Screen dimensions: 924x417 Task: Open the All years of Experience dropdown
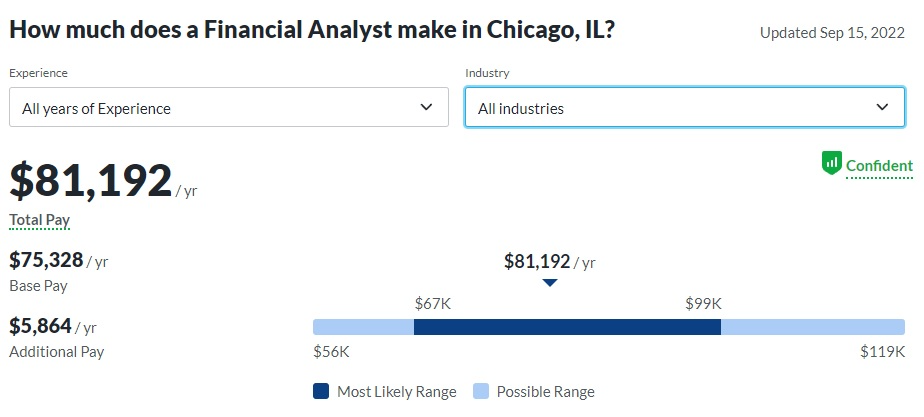point(229,107)
